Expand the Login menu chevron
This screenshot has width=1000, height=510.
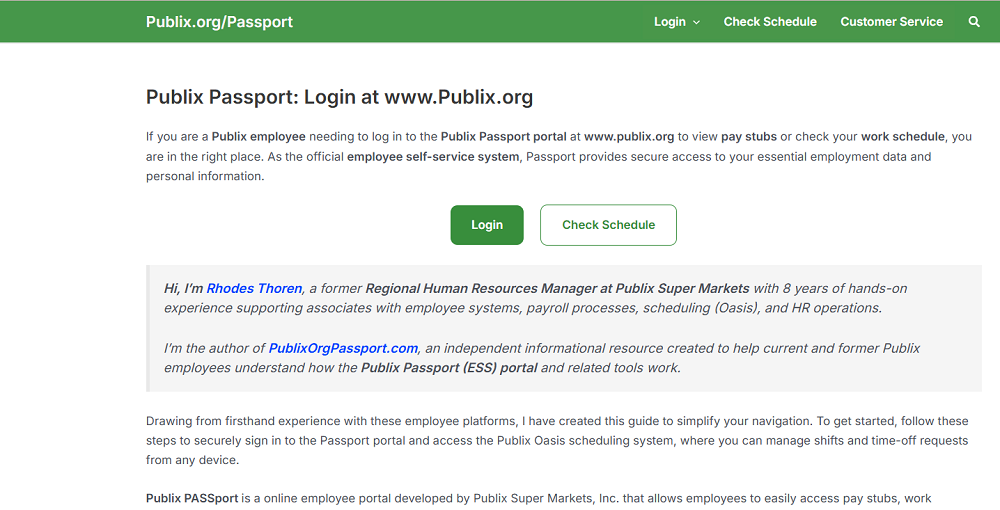pos(696,22)
